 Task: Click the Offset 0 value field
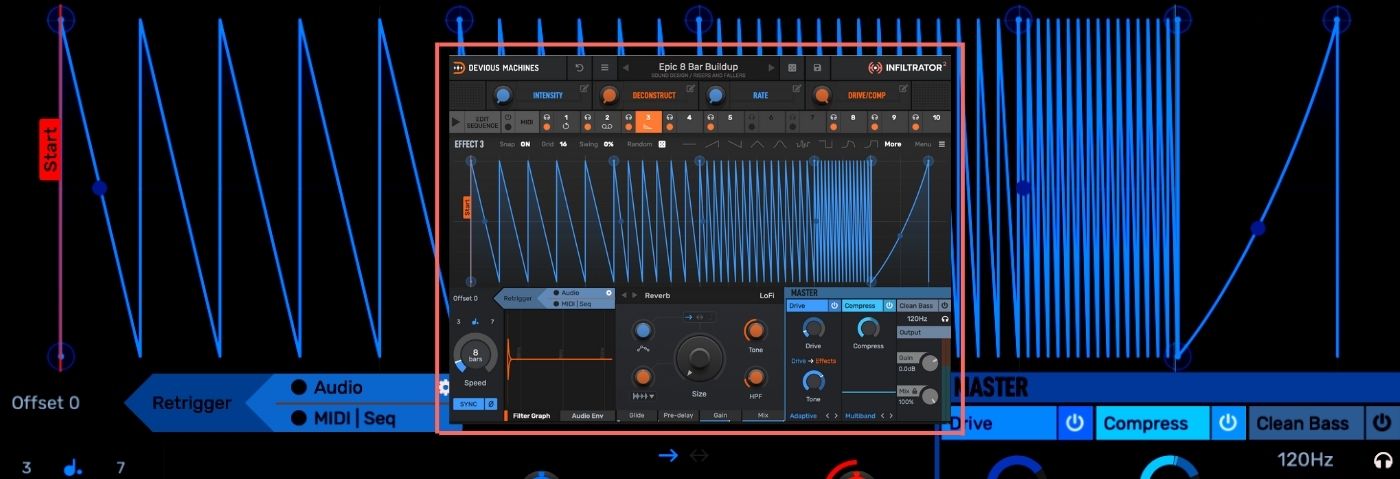(x=465, y=298)
